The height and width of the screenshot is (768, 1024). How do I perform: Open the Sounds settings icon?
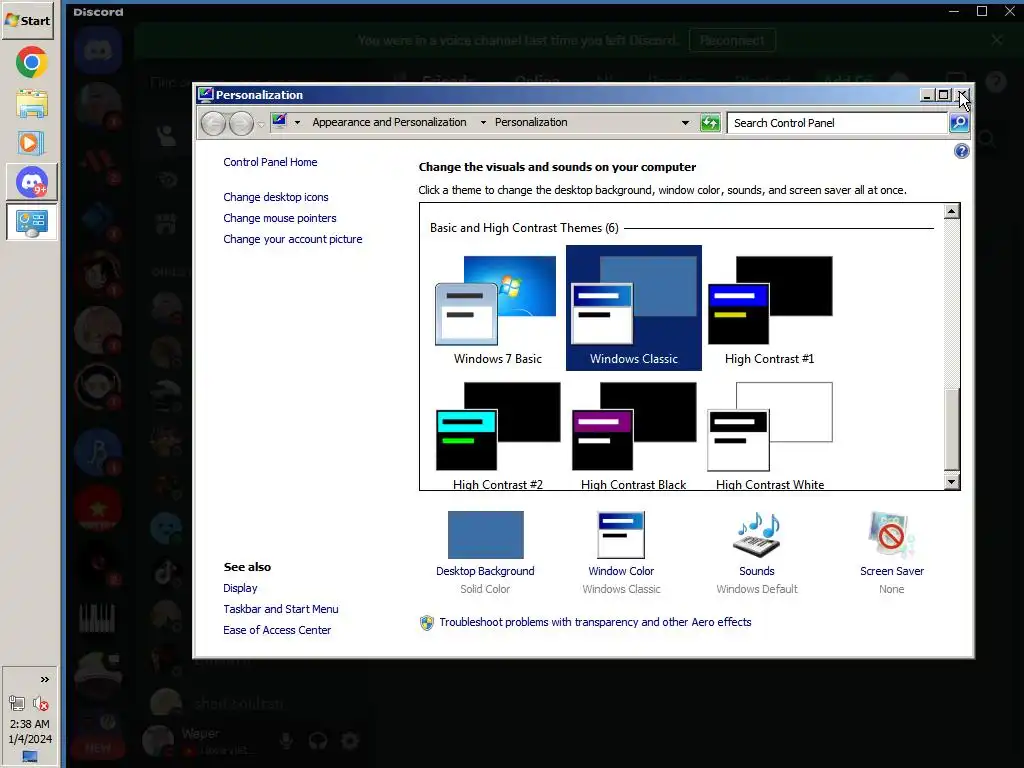pyautogui.click(x=757, y=535)
